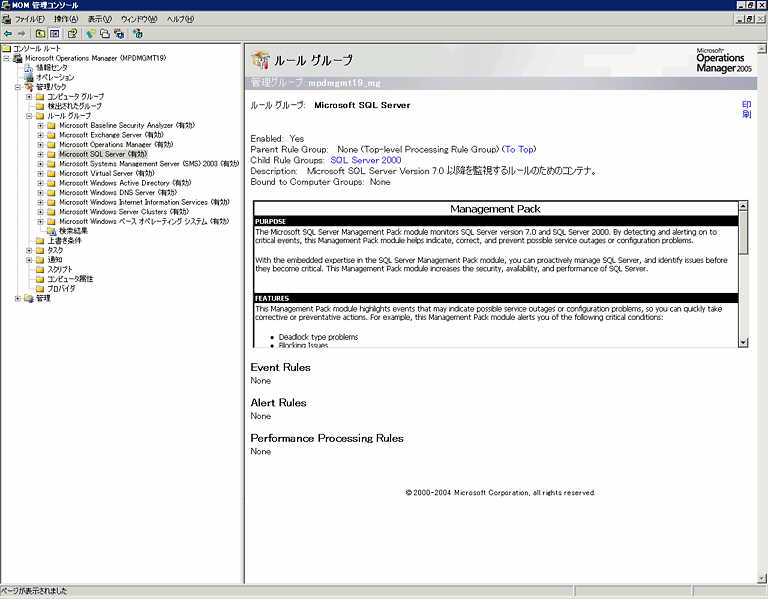Expand the 管理 node at tree bottom
Screen dimensions: 768x599
[18, 298]
